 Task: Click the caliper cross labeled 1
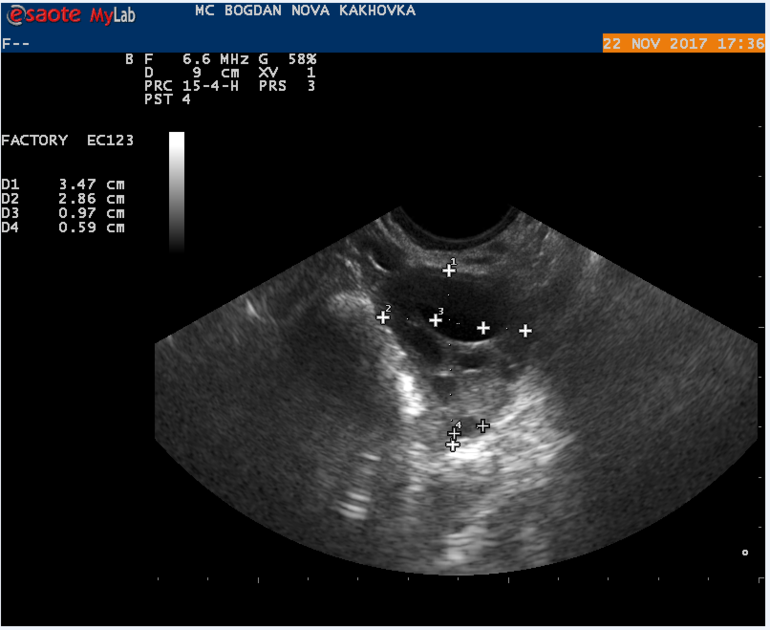tap(449, 271)
